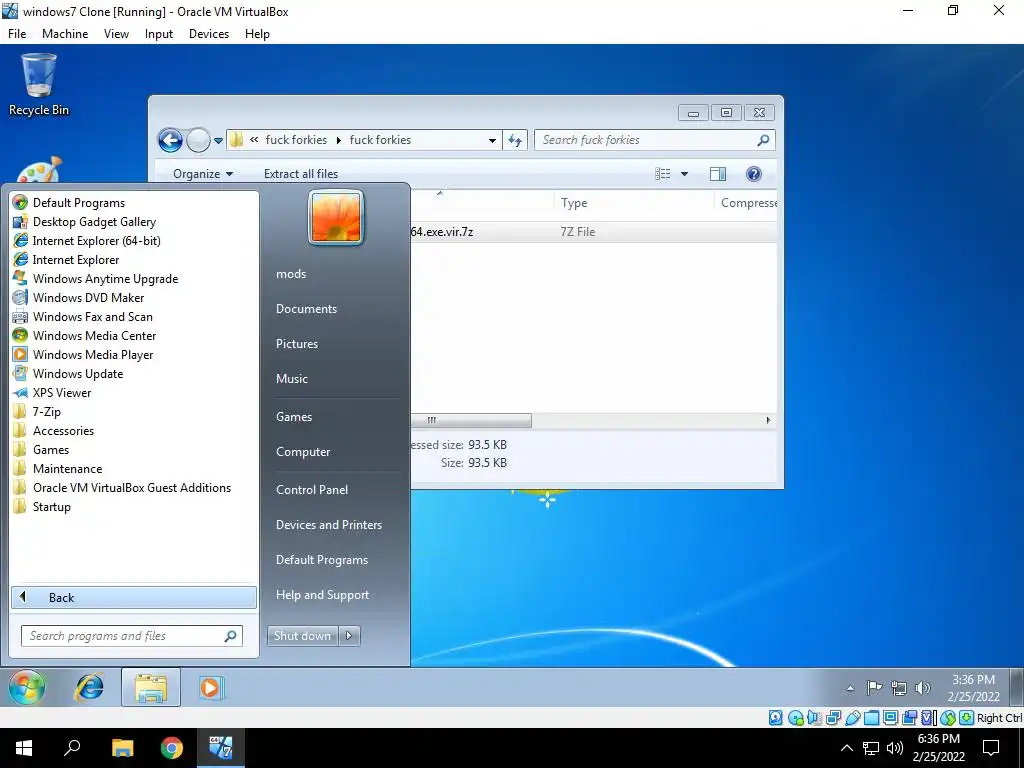Screen dimensions: 1024x768
Task: Open the Organize dropdown menu
Action: tap(202, 174)
